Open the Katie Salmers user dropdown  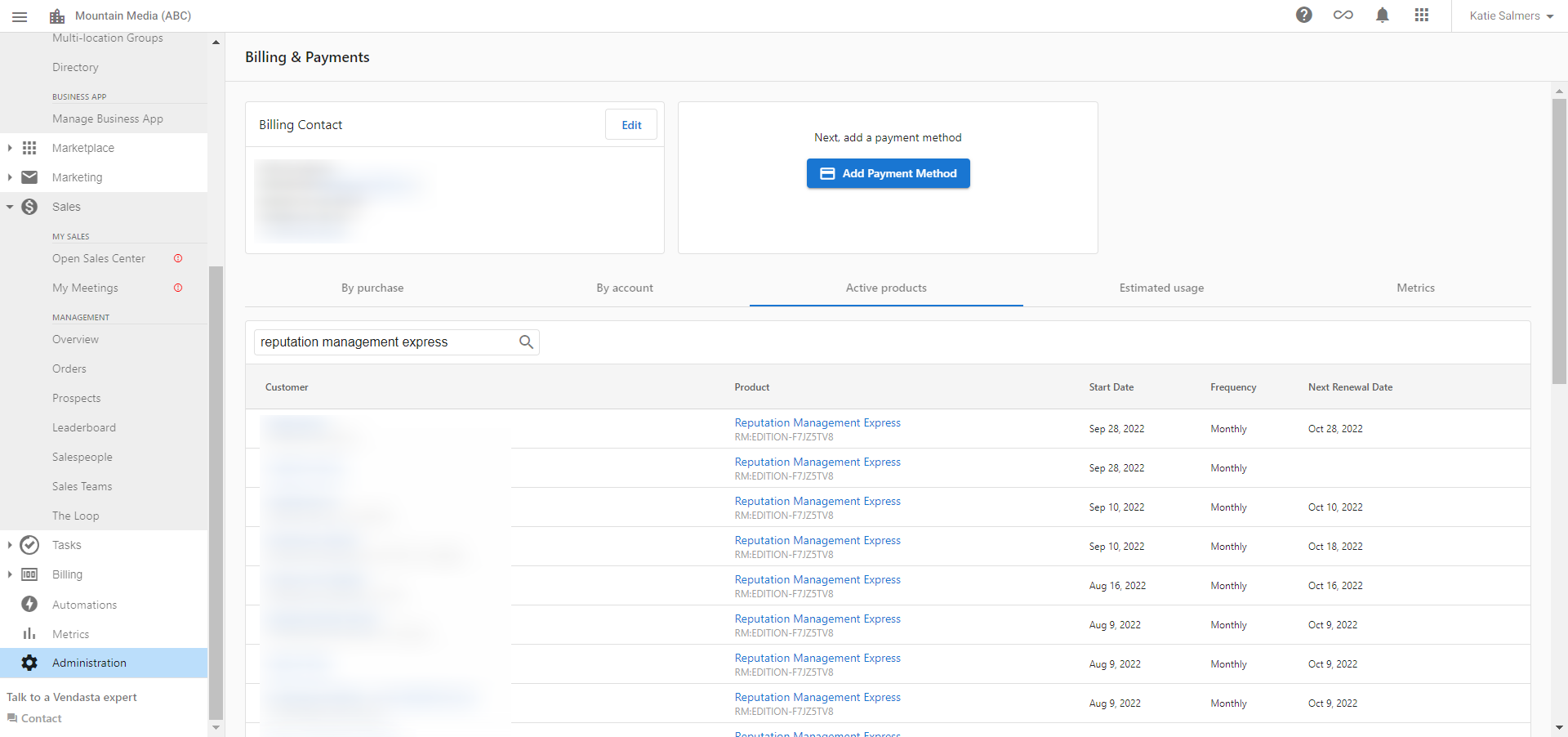coord(1511,16)
